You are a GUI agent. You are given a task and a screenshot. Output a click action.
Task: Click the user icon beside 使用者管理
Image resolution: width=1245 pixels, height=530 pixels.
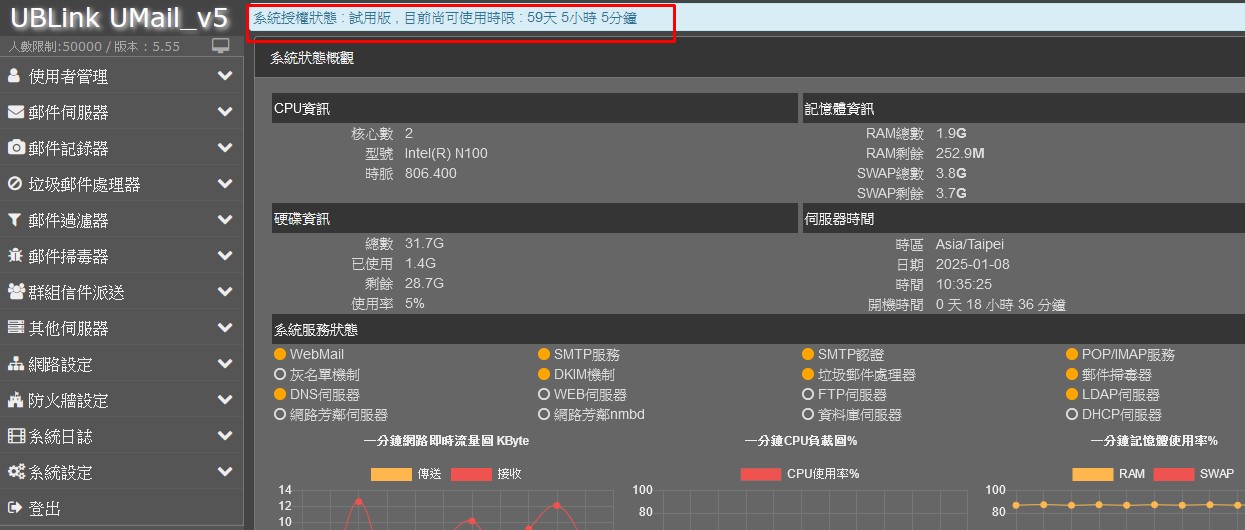[x=14, y=76]
